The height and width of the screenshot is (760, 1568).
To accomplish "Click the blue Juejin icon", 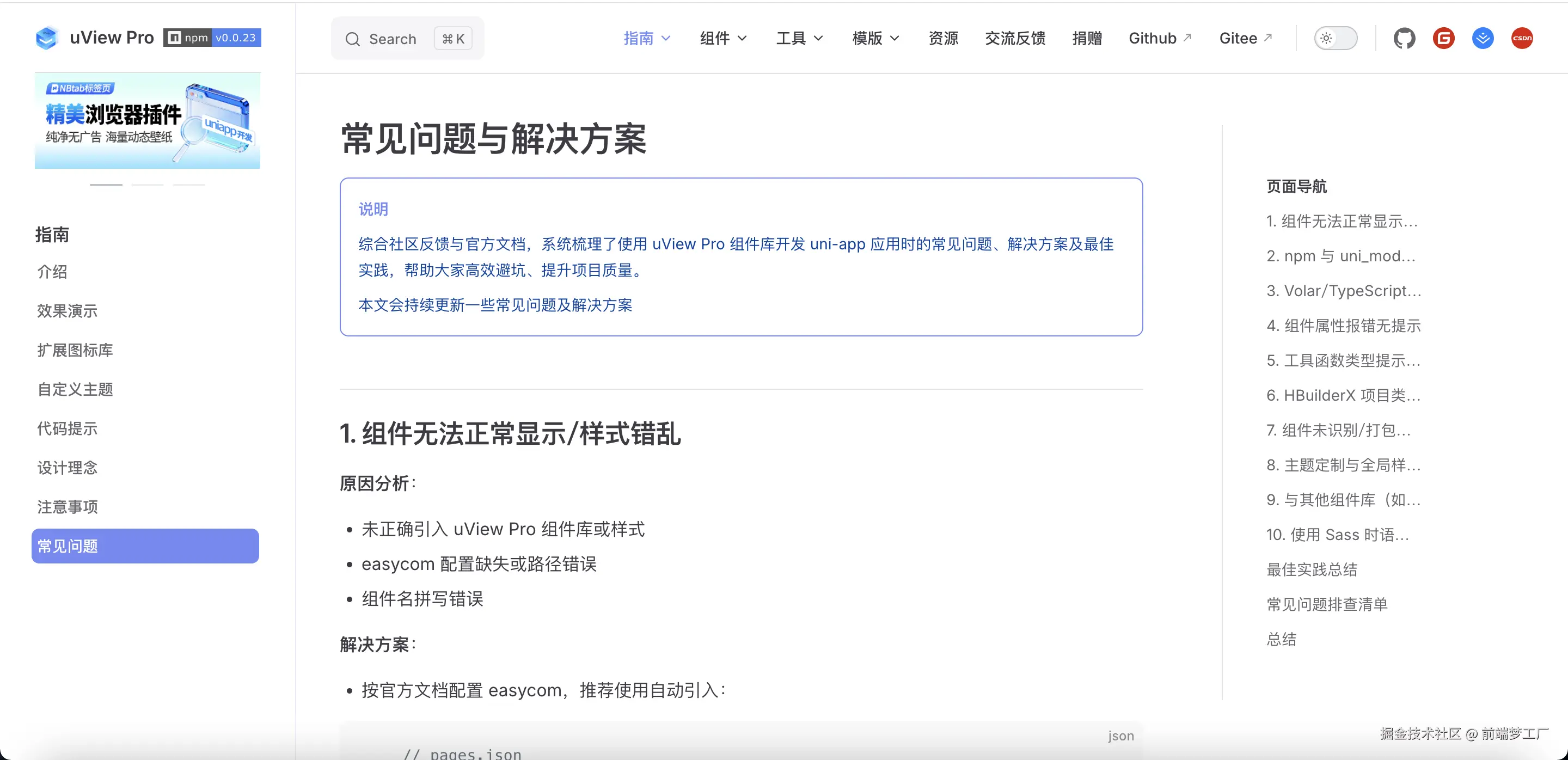I will coord(1483,38).
